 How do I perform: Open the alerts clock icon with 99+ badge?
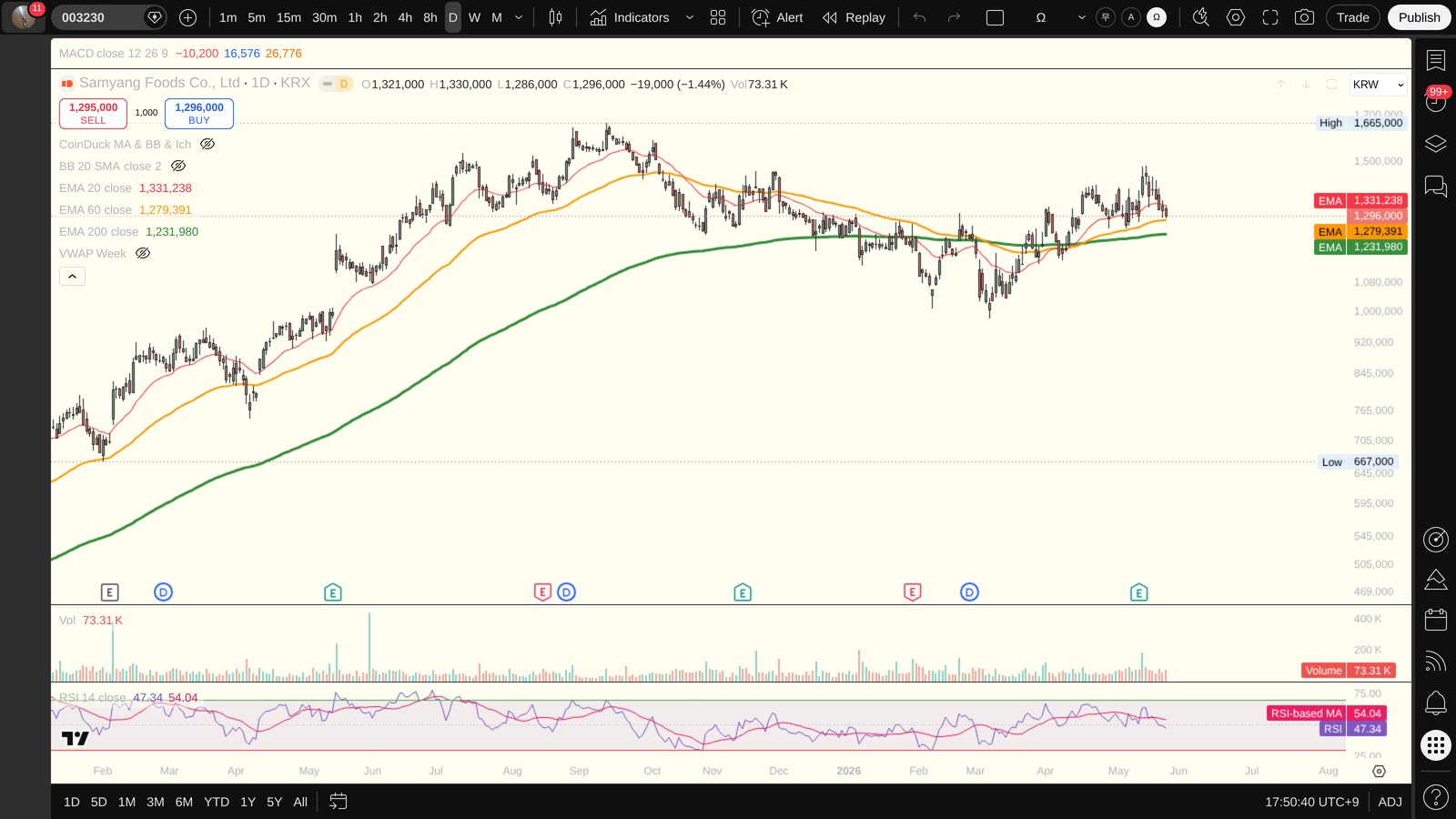[1436, 101]
